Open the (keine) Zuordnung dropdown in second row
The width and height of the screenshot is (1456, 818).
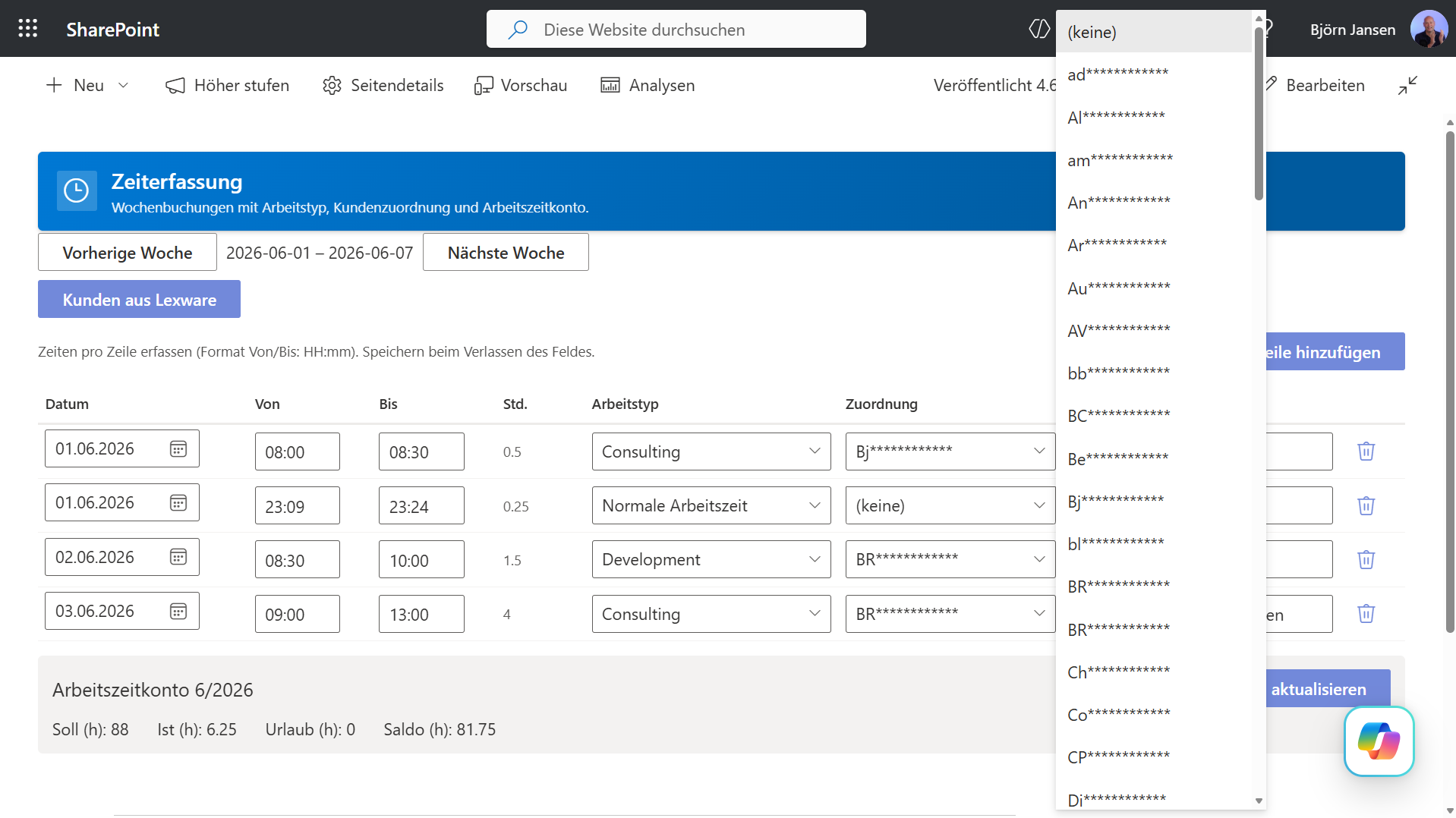[950, 505]
